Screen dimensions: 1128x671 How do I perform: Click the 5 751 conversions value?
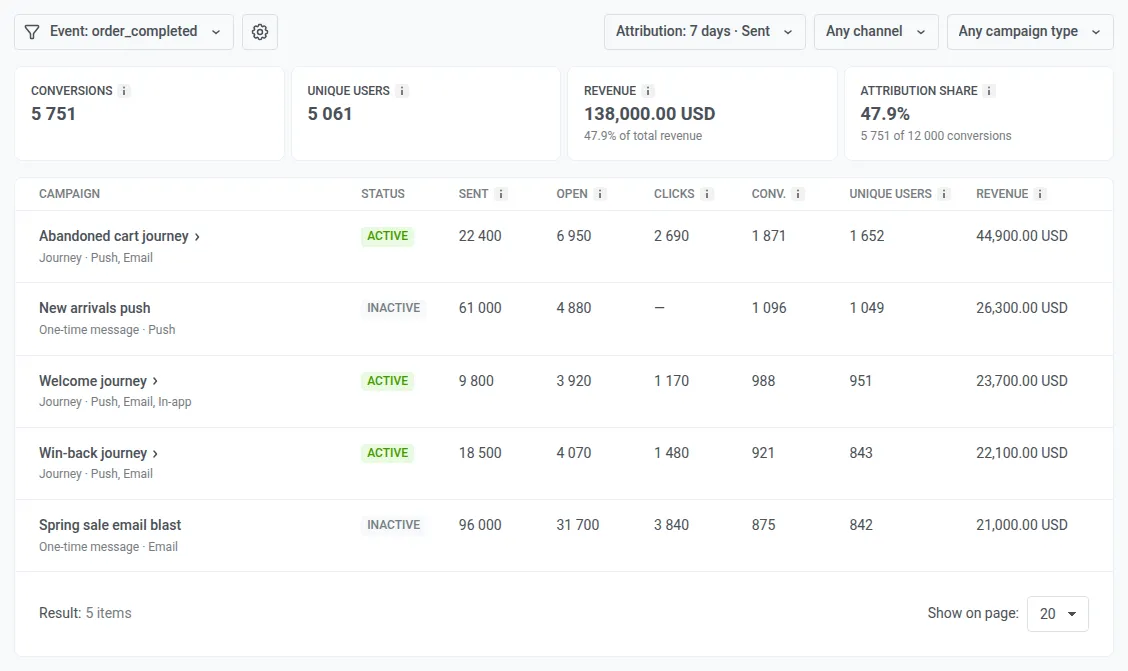click(x=53, y=114)
